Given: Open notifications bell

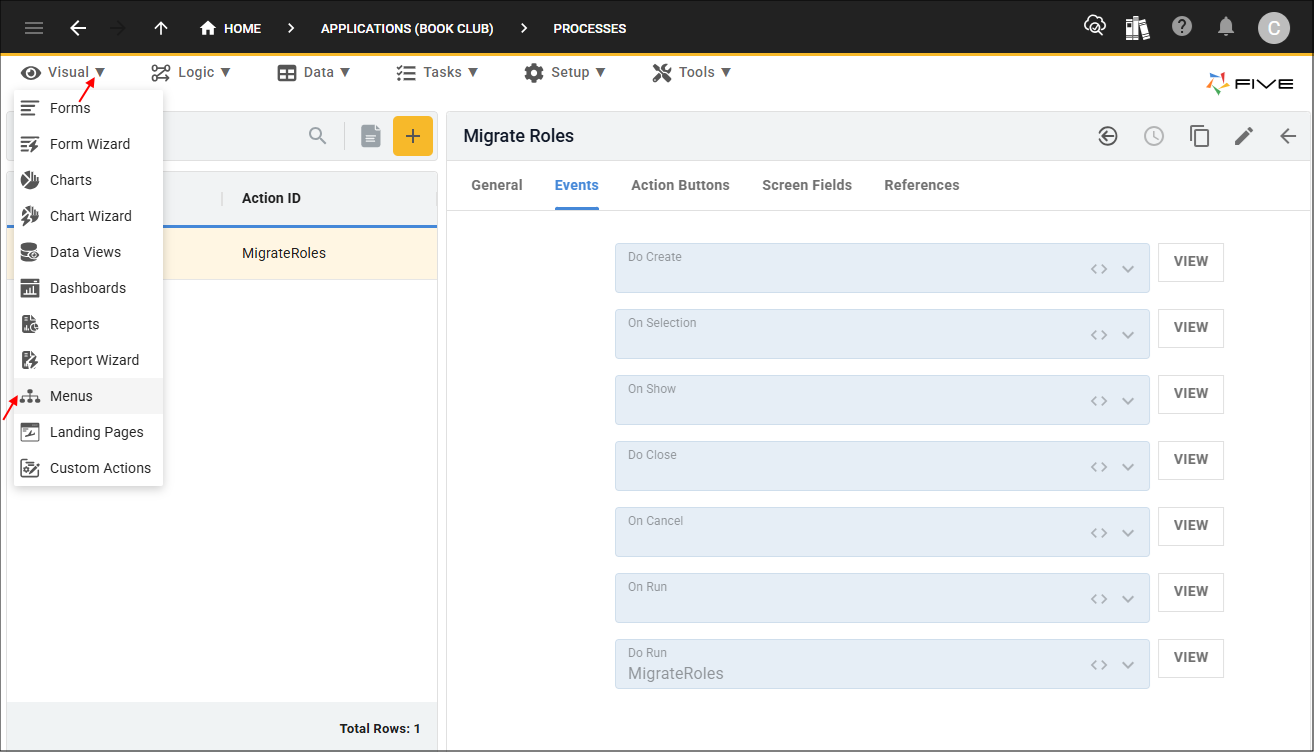Looking at the screenshot, I should (x=1226, y=27).
